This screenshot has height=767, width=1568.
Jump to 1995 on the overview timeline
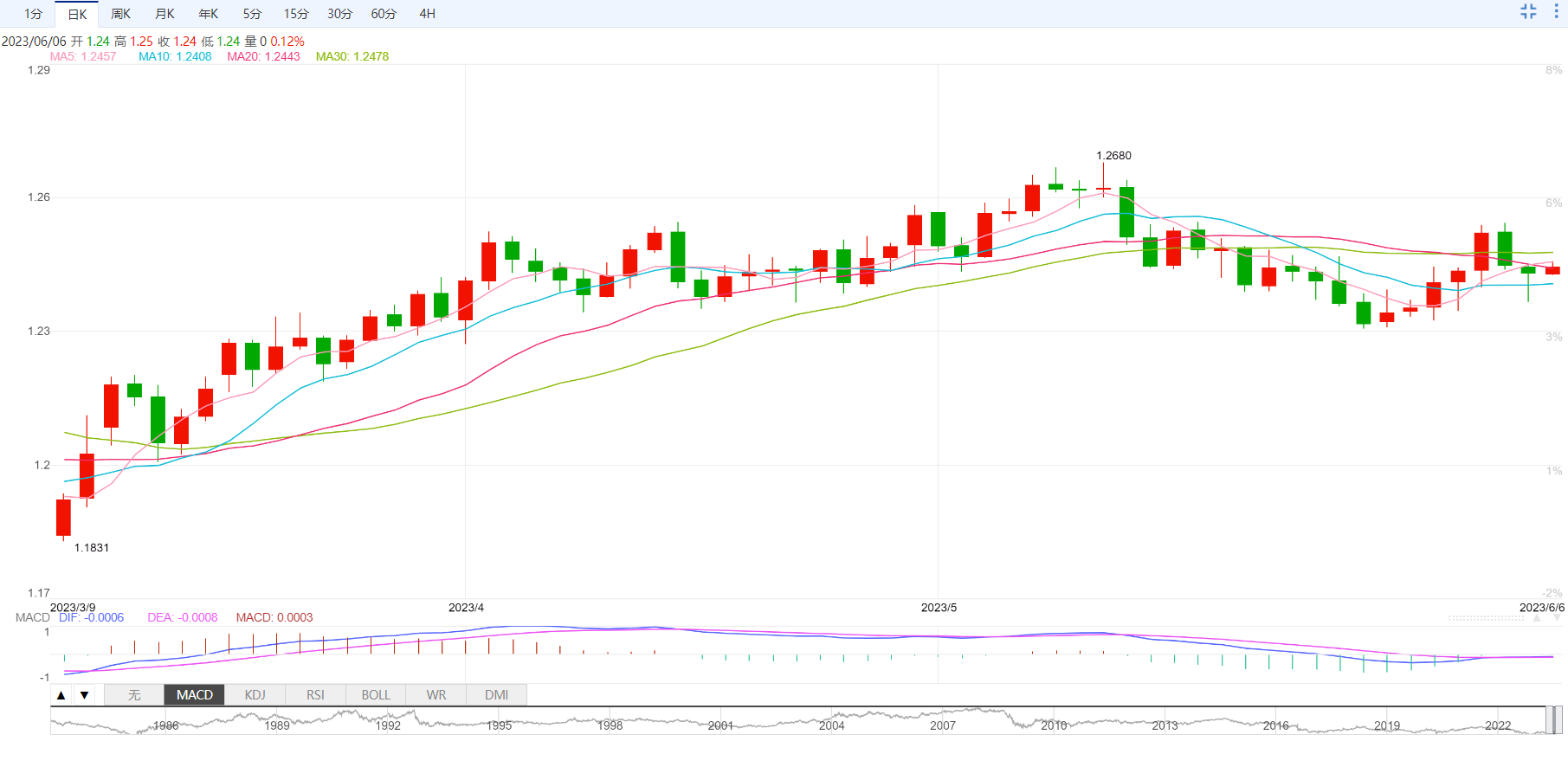tap(499, 725)
